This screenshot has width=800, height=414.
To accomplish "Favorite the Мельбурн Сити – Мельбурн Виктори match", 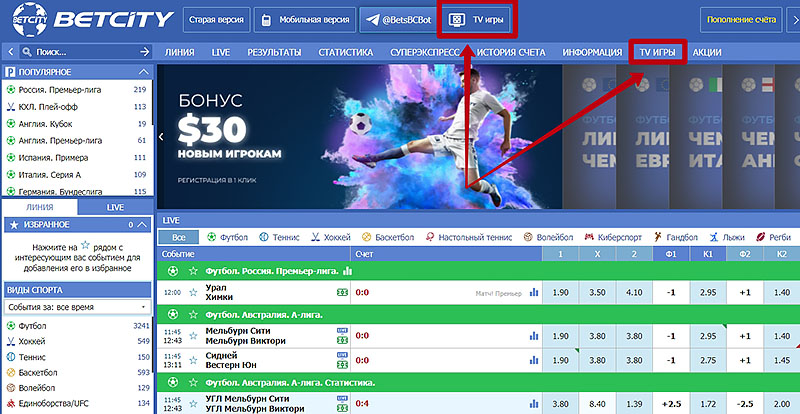I will pos(193,336).
